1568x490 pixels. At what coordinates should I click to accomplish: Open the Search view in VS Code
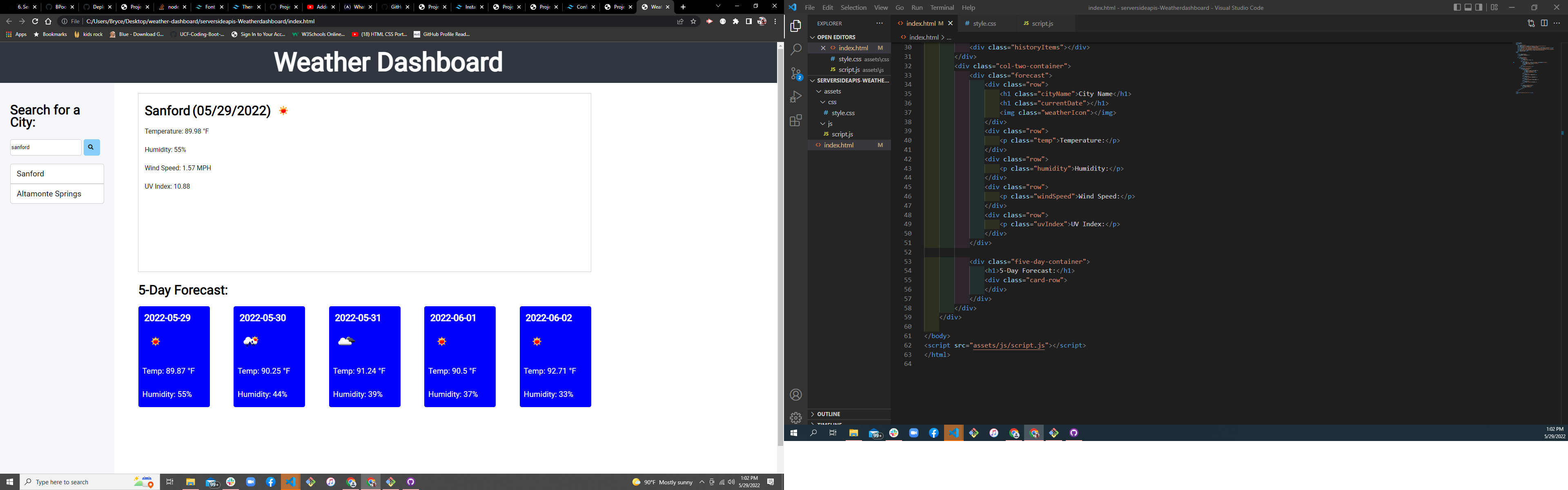[x=795, y=50]
